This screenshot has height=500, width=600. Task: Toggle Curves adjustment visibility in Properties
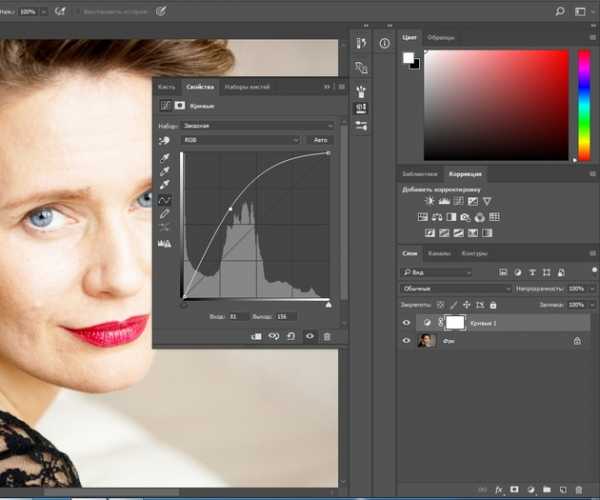[x=310, y=336]
